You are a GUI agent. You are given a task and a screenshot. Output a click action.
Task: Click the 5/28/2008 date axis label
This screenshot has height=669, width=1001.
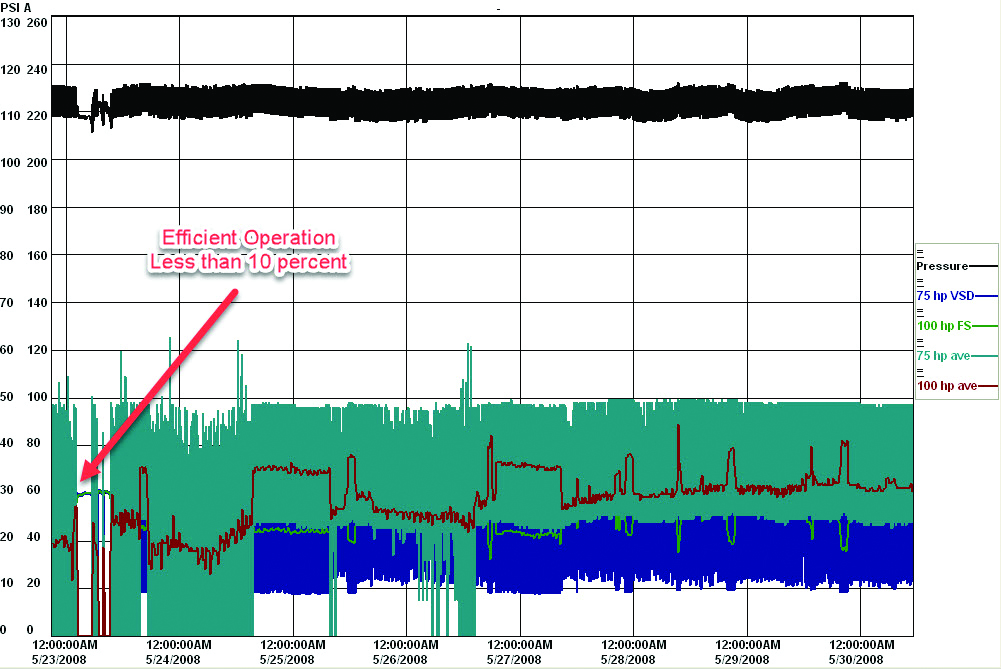[x=628, y=659]
